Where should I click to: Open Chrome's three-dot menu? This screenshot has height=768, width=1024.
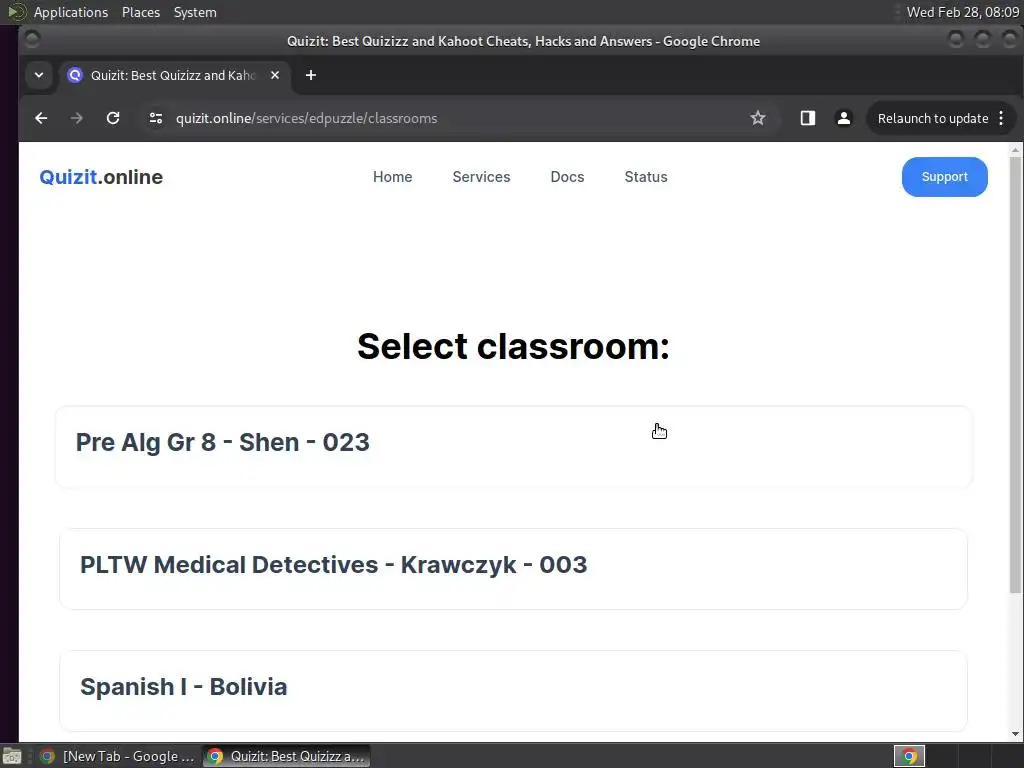point(1002,118)
